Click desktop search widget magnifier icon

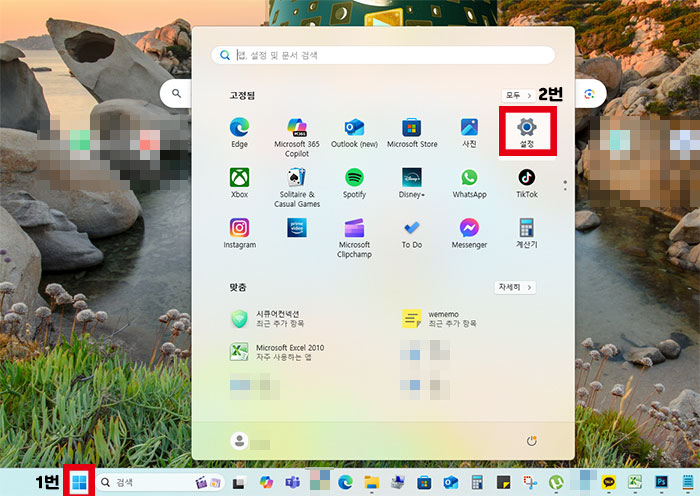point(177,93)
